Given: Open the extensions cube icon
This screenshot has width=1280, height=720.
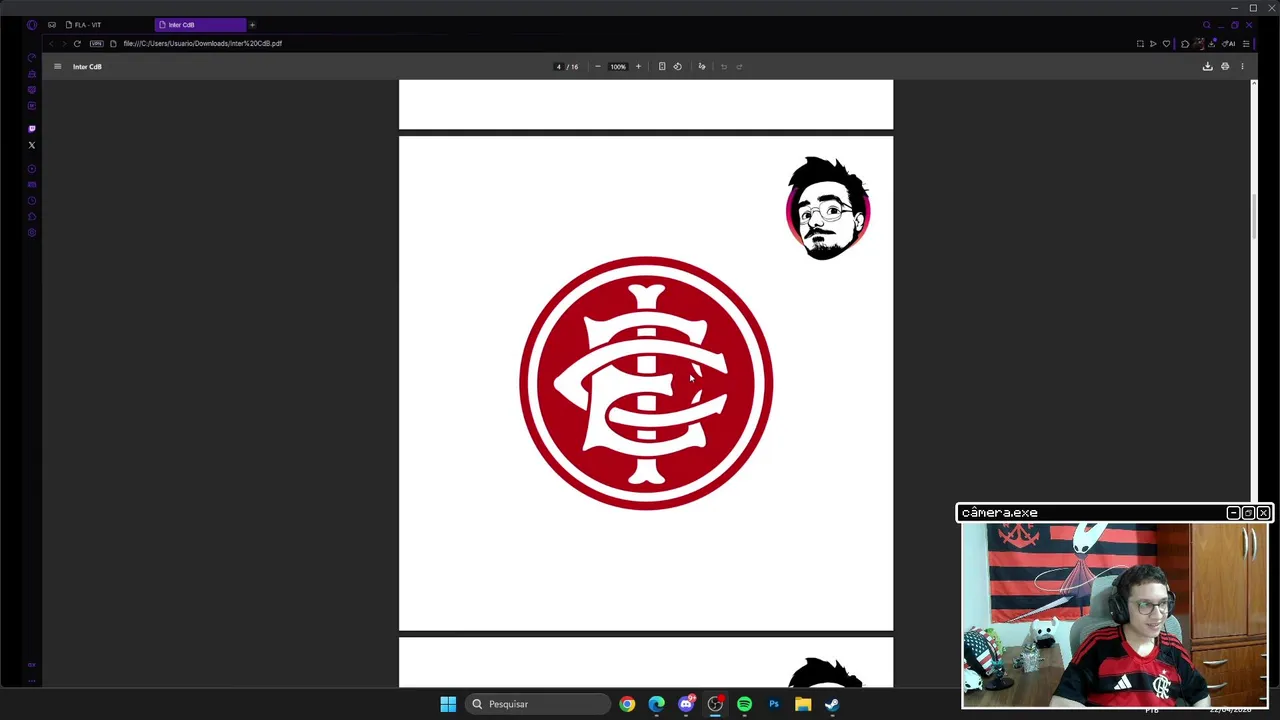Looking at the screenshot, I should click(1185, 44).
